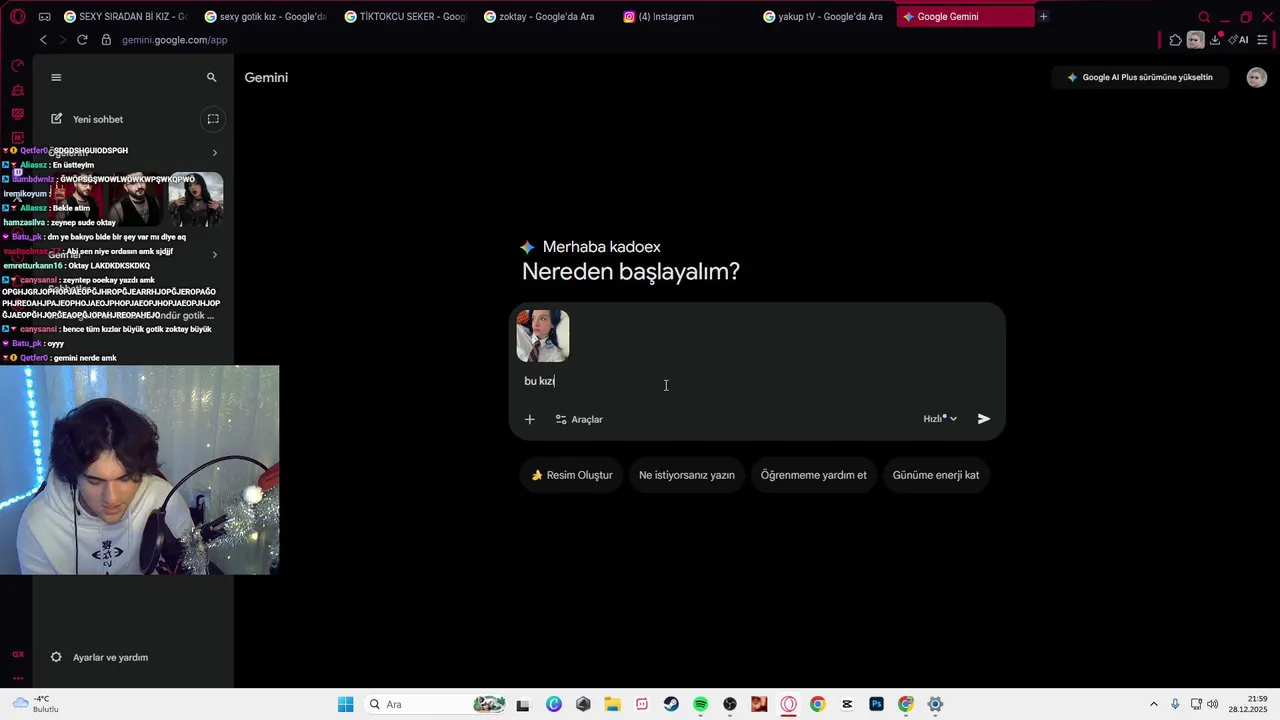The height and width of the screenshot is (720, 1280).
Task: Switch to sexy gotik kız tab
Action: 265,16
